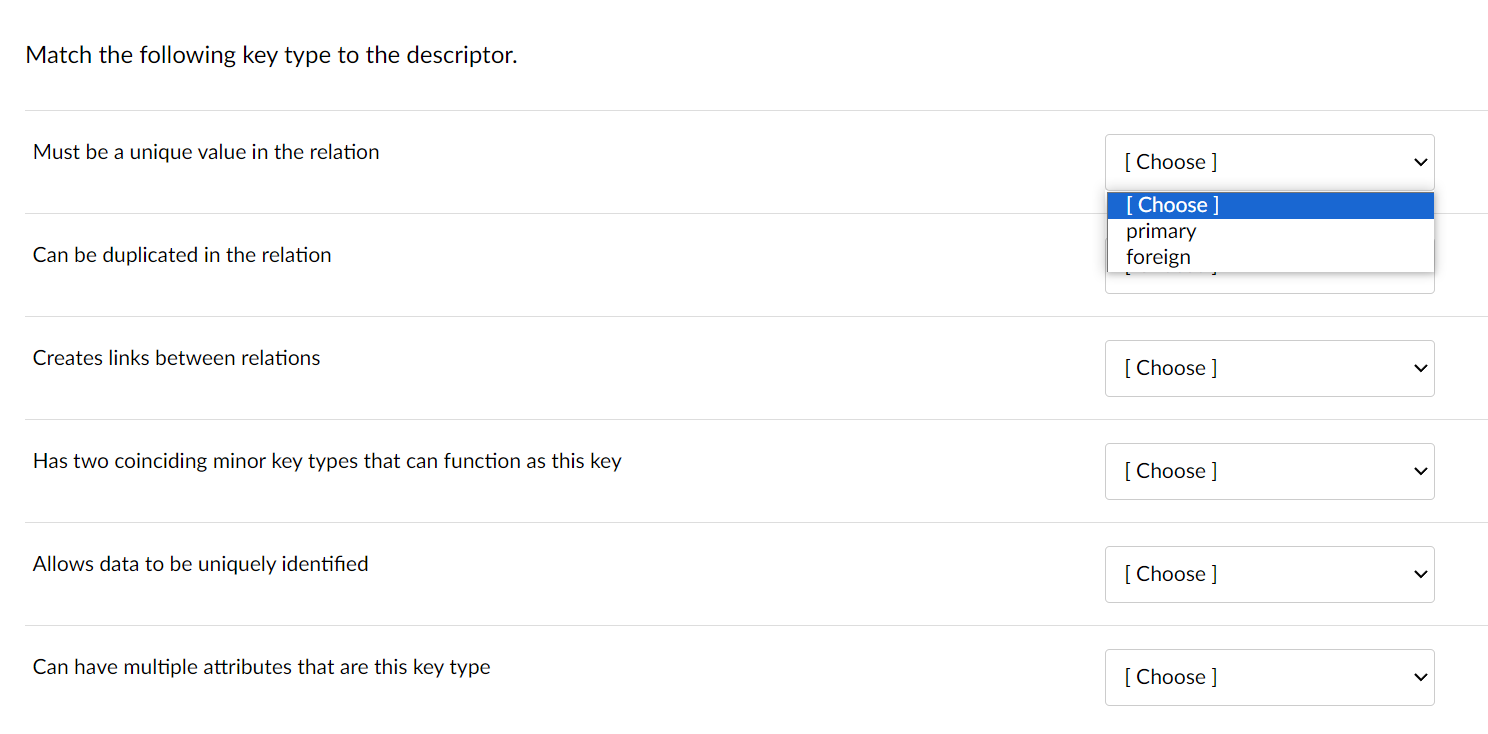Click "Can have multiple attributes that are this key type"
Screen dimensions: 1488x734
pyautogui.click(x=261, y=666)
